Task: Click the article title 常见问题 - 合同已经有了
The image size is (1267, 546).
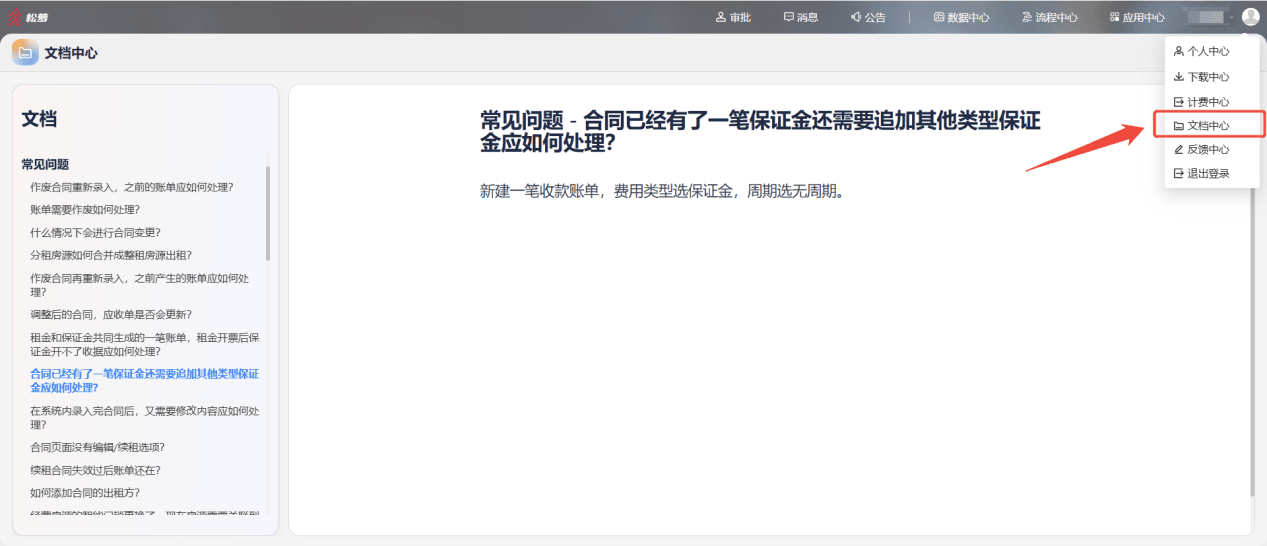Action: 760,132
